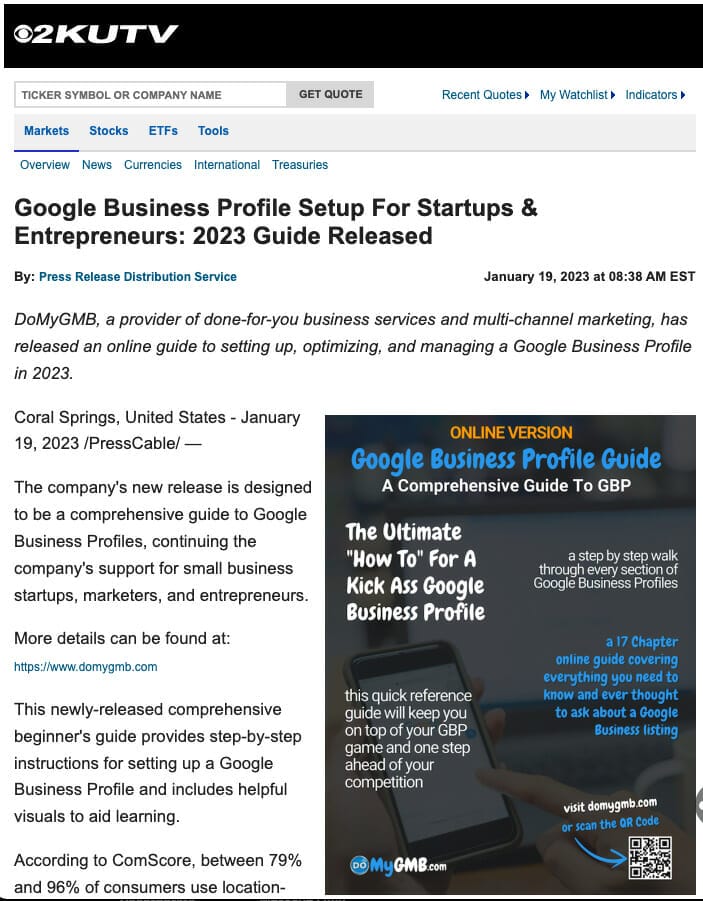Open the Currencies link
The height and width of the screenshot is (901, 703).
coord(153,165)
